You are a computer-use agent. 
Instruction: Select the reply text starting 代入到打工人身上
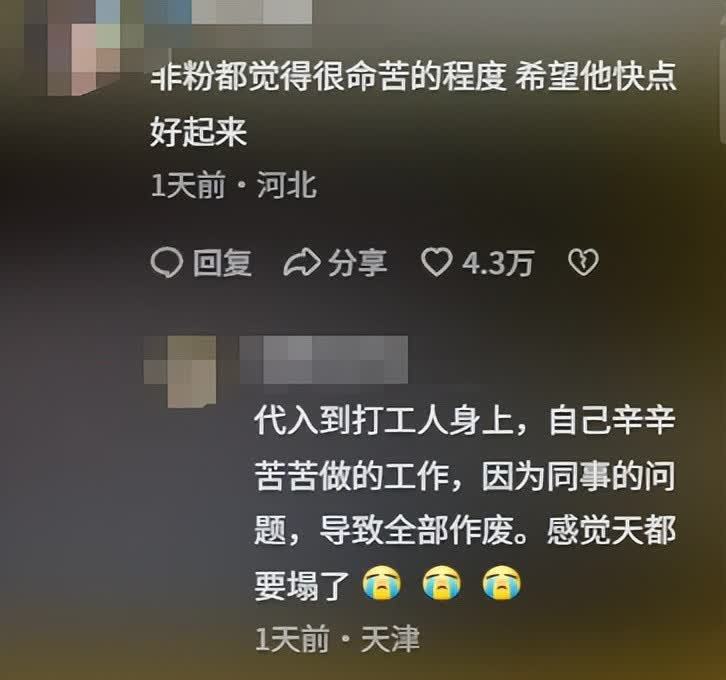click(464, 503)
